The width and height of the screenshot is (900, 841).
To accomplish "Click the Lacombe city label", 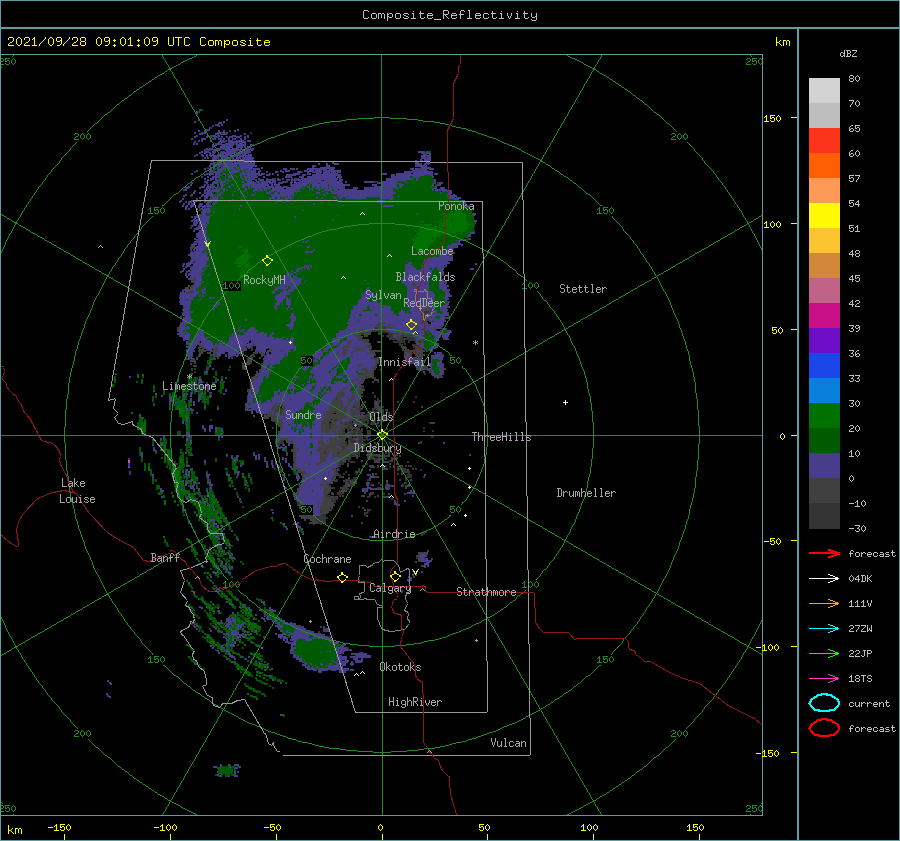I will pos(432,251).
